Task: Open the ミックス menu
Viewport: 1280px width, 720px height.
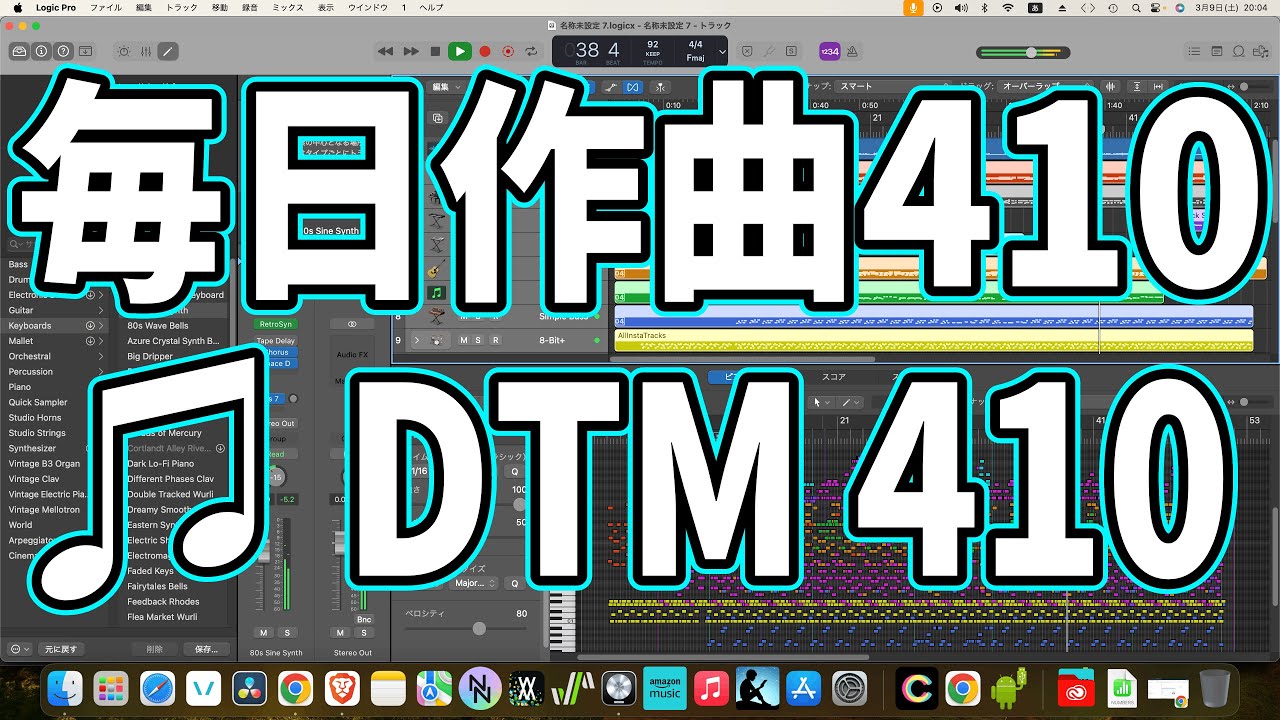Action: point(288,7)
